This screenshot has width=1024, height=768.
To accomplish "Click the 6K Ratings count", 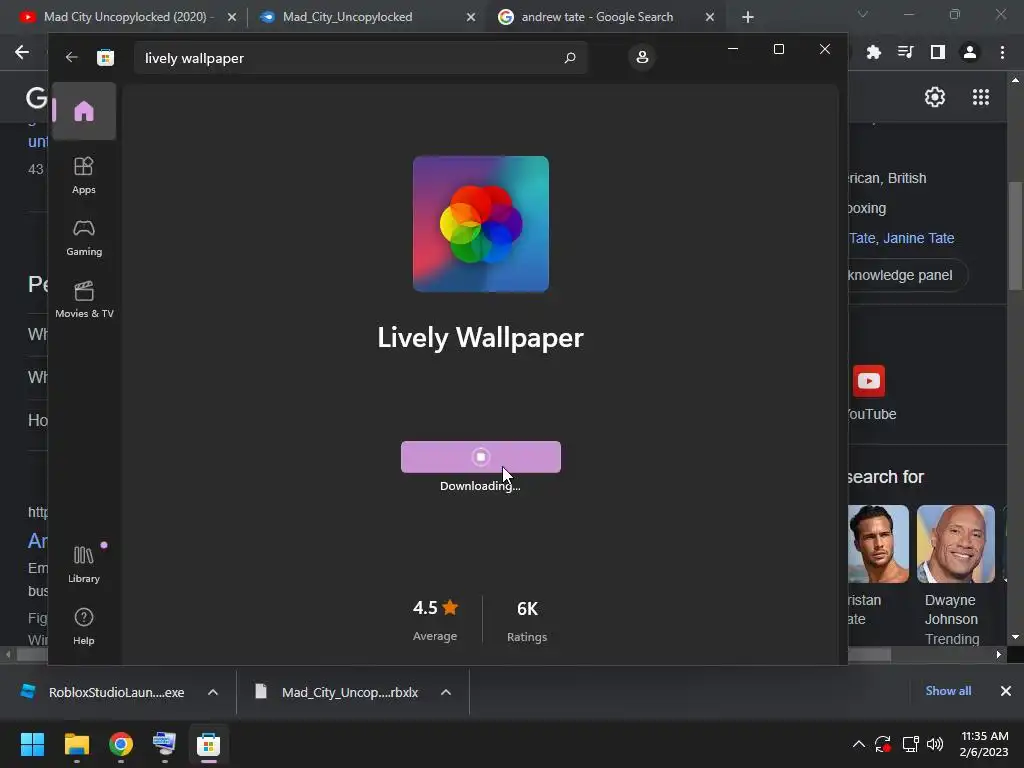I will pyautogui.click(x=527, y=618).
